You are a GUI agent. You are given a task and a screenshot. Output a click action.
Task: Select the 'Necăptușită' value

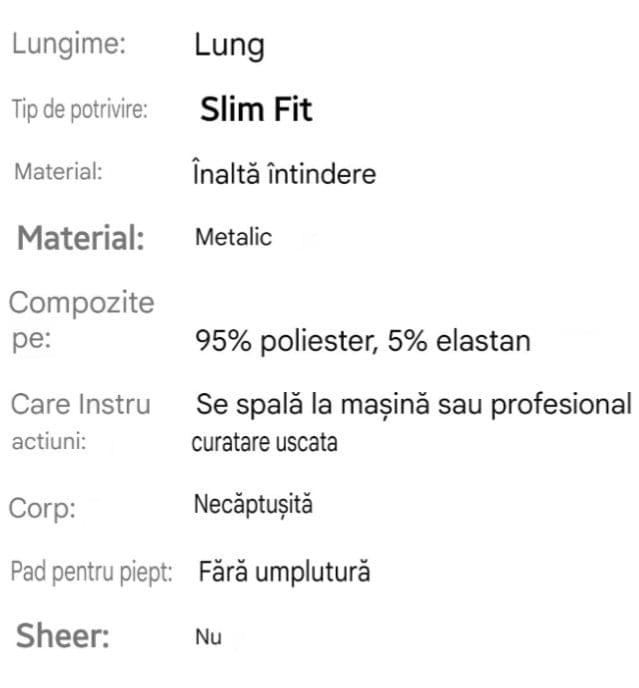[253, 505]
